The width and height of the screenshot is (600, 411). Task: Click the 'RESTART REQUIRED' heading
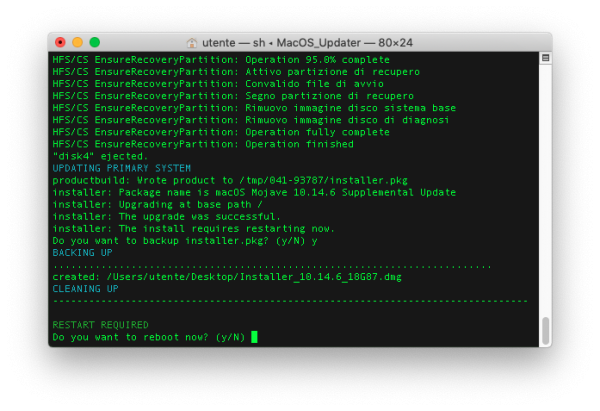coord(100,325)
